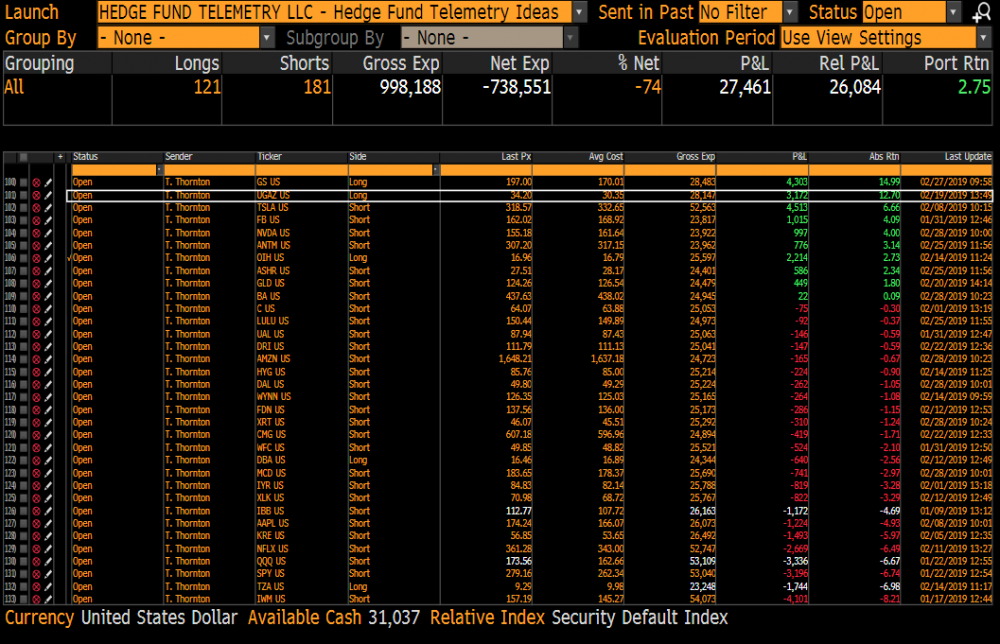Image resolution: width=1000 pixels, height=644 pixels.
Task: Click the red X icon on CMG US row
Action: tap(36, 435)
